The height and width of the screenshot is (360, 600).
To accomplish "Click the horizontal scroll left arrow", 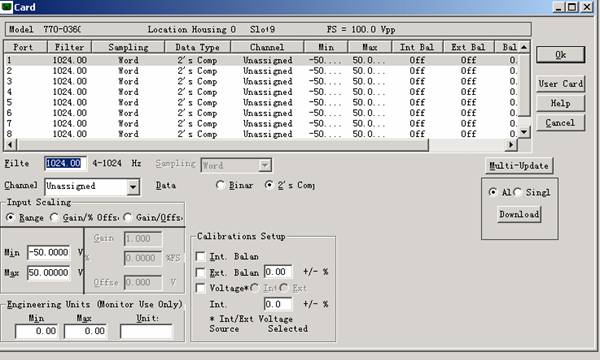I will pyautogui.click(x=10, y=145).
